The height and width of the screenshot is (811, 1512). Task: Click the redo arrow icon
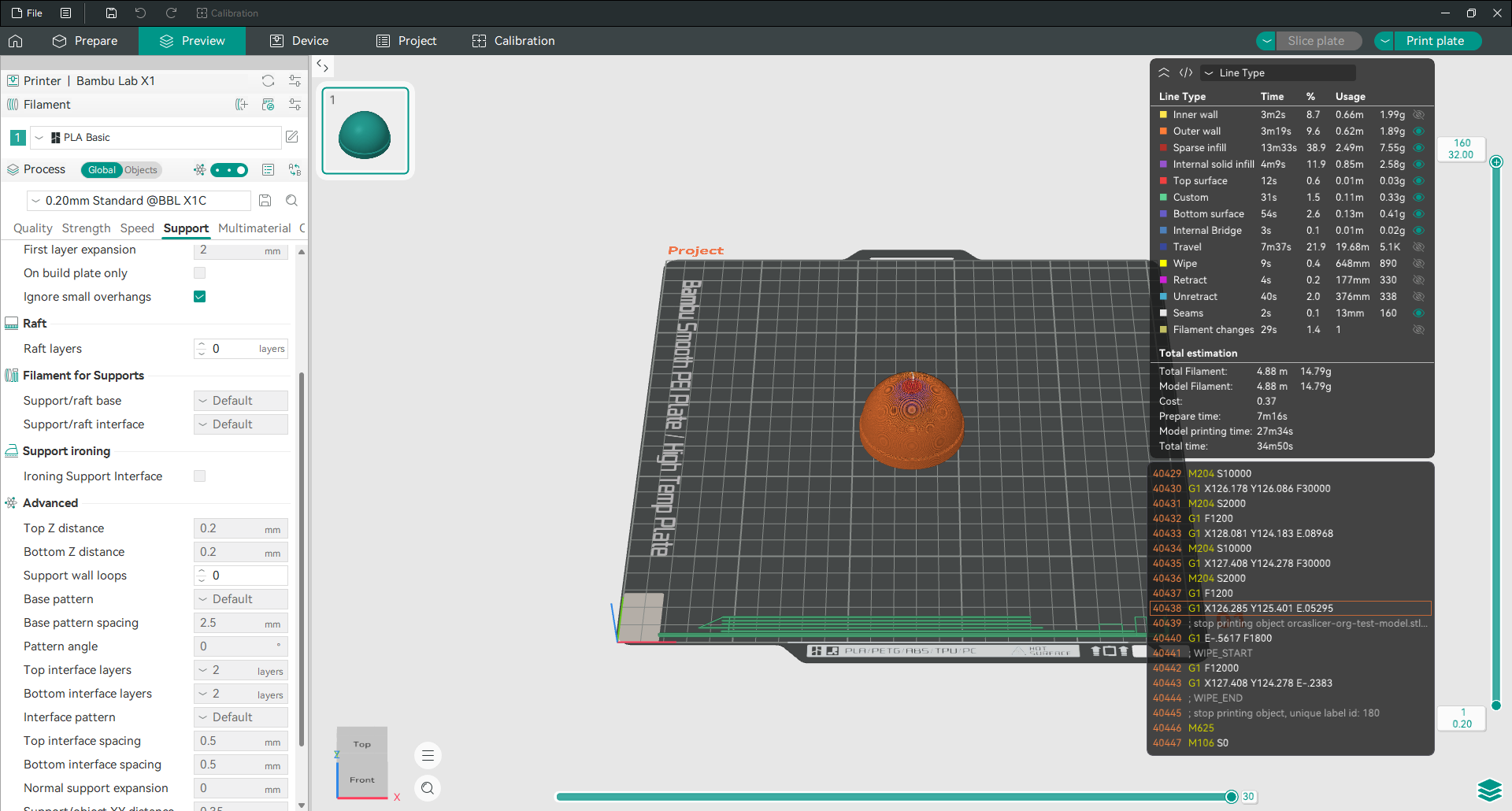(171, 13)
